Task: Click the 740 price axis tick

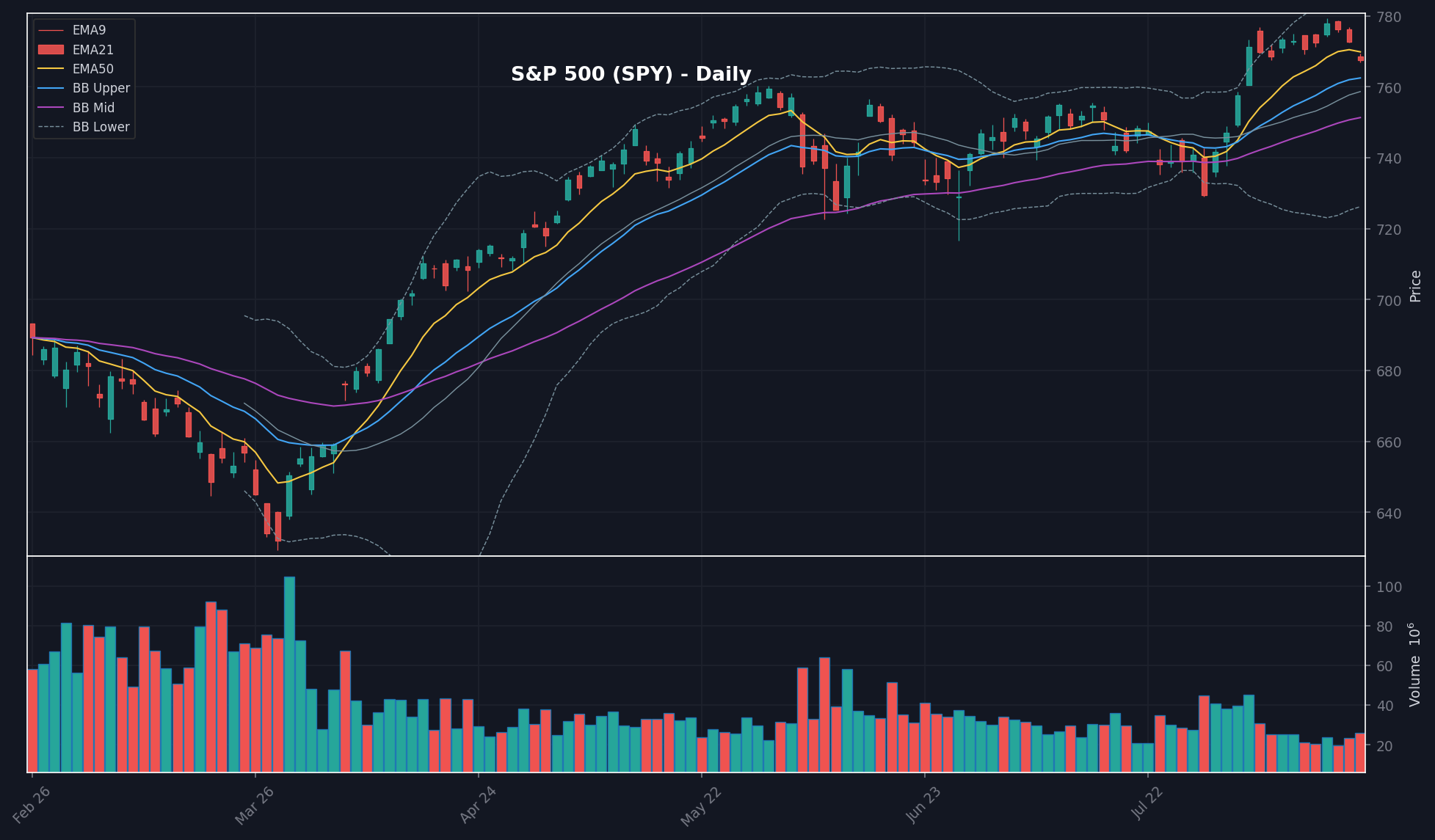Action: click(1387, 158)
